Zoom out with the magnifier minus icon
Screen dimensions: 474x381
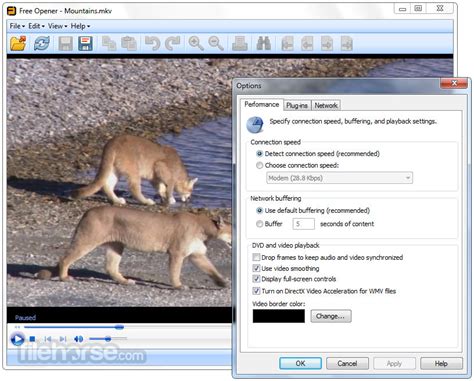(216, 43)
